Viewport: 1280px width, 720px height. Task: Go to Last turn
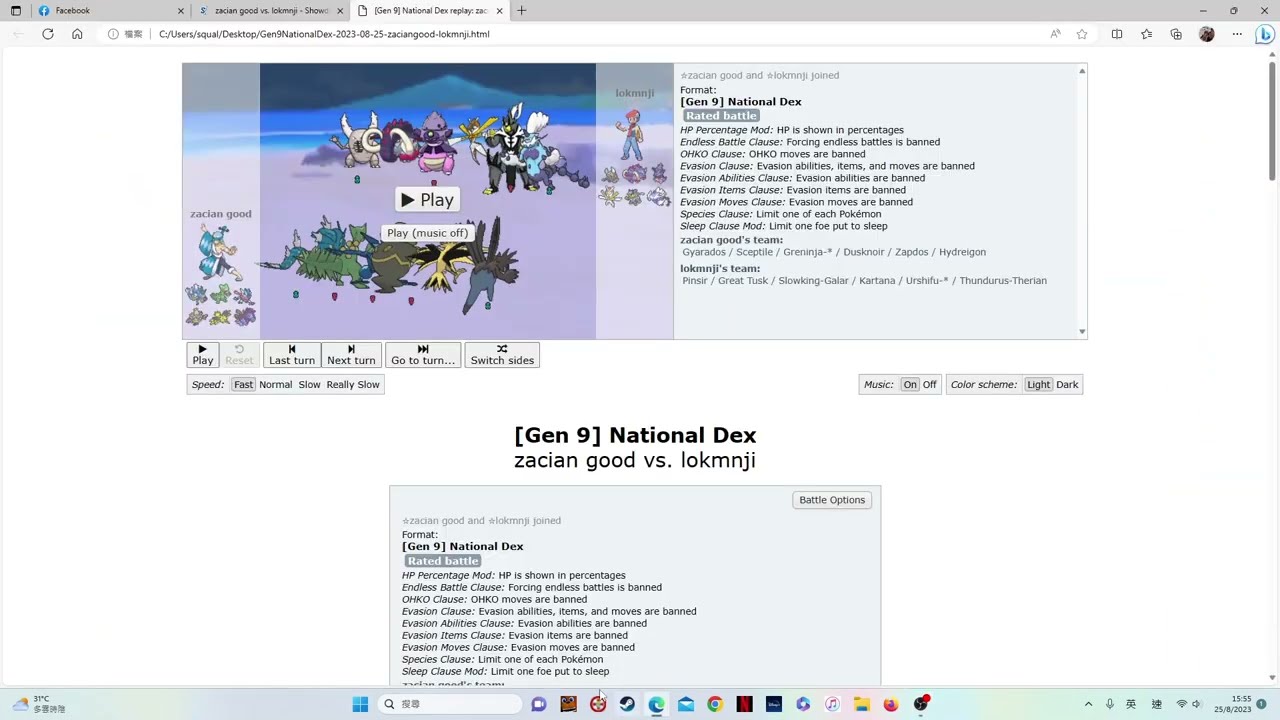(292, 355)
